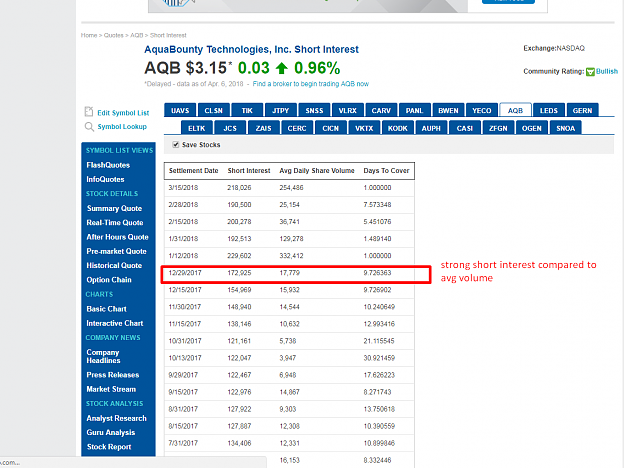
Task: Open After Hours Quote
Action: [x=117, y=237]
